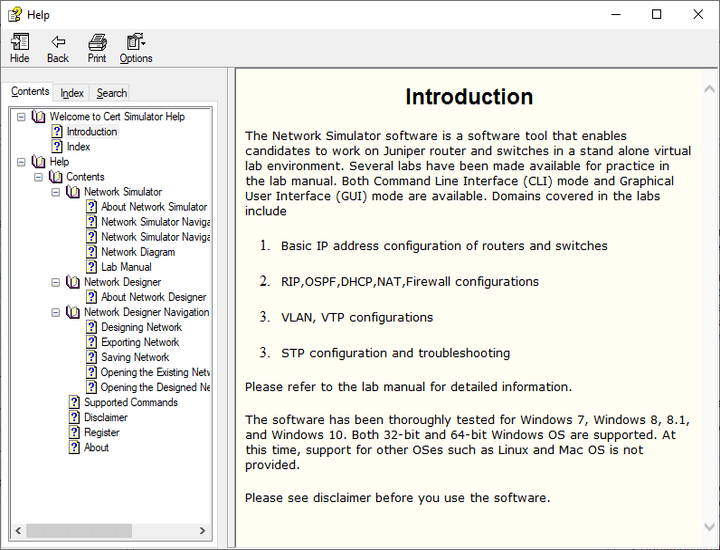Click the topic icon beside Exporting Network
Image resolution: width=720 pixels, height=550 pixels.
pos(92,342)
